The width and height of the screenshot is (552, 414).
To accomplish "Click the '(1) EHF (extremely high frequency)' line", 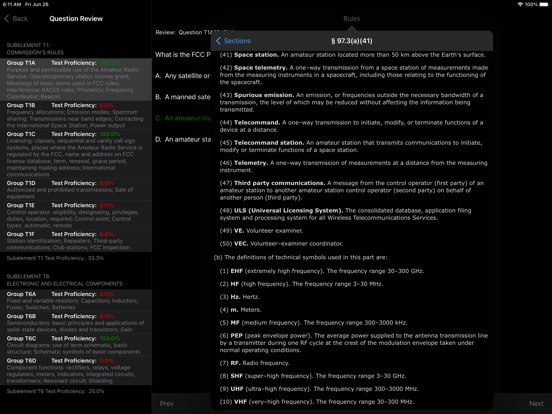I will click(x=322, y=271).
